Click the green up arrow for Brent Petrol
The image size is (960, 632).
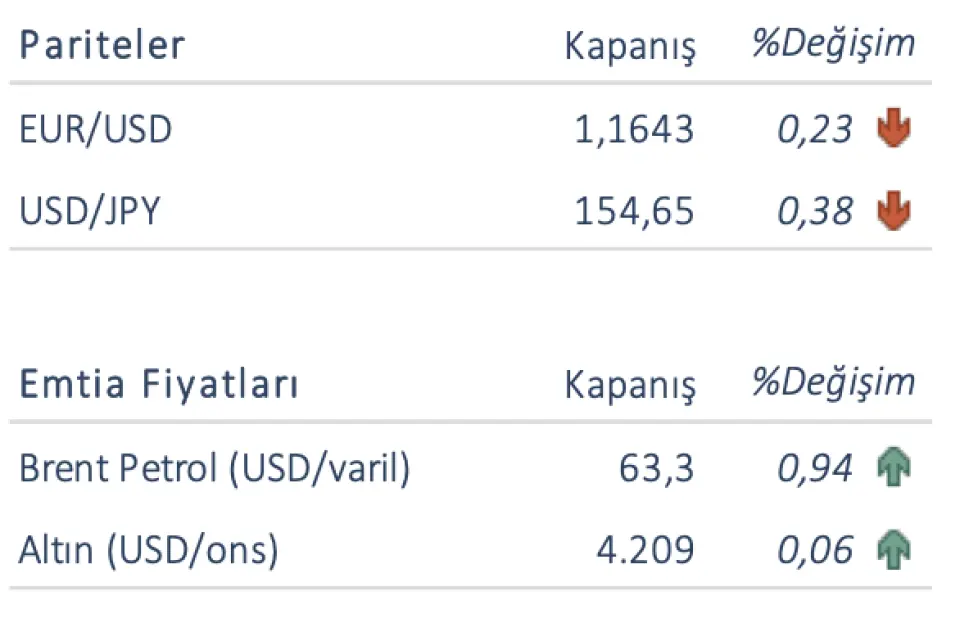coord(894,468)
